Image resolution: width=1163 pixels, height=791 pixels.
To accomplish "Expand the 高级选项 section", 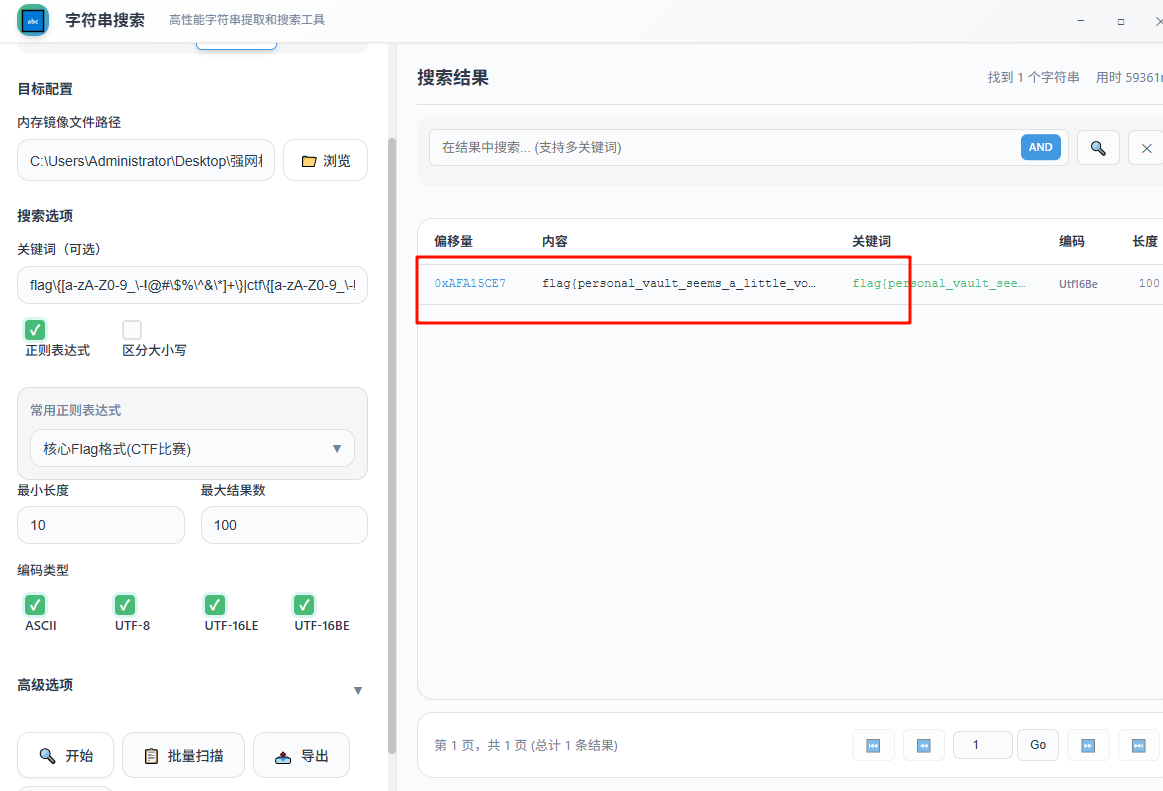I will click(x=358, y=690).
